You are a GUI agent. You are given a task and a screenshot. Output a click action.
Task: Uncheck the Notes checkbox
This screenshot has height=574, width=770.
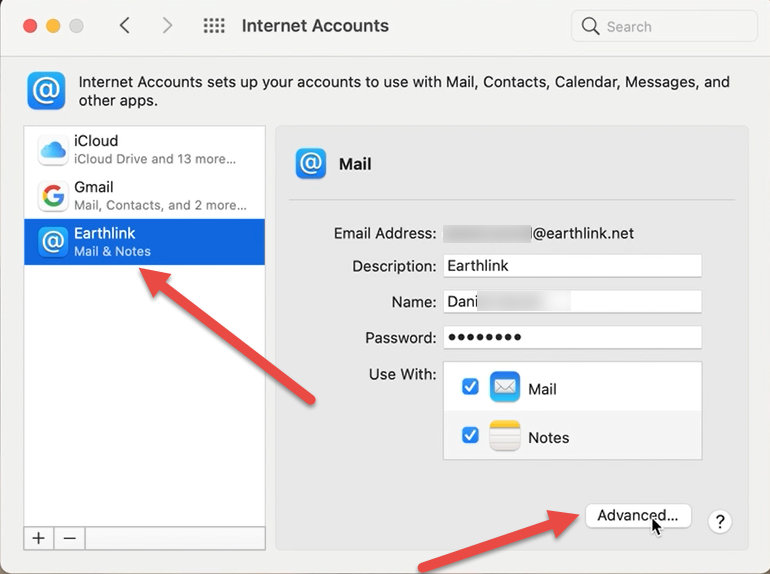(470, 435)
